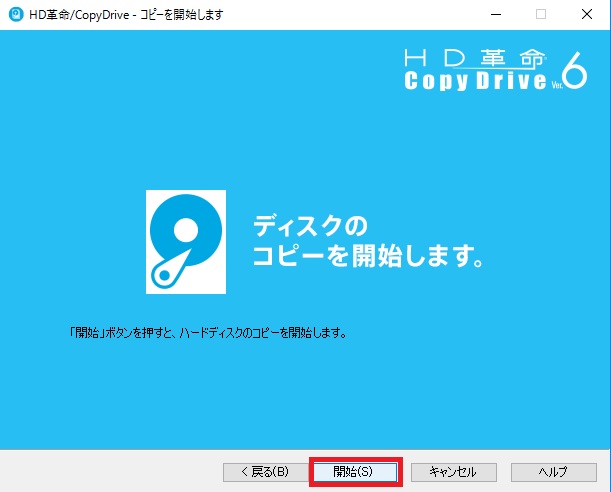This screenshot has height=492, width=611.
Task: Close the CopyDrive window
Action: pyautogui.click(x=587, y=14)
